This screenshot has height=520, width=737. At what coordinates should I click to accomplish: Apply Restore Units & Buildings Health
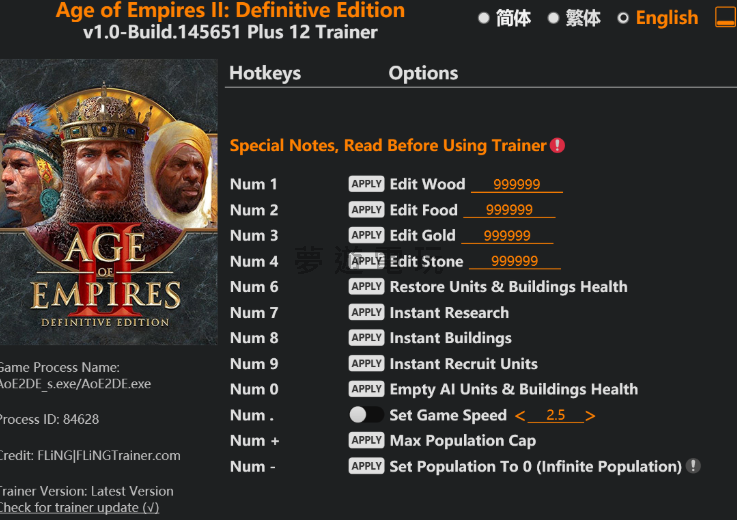point(366,286)
